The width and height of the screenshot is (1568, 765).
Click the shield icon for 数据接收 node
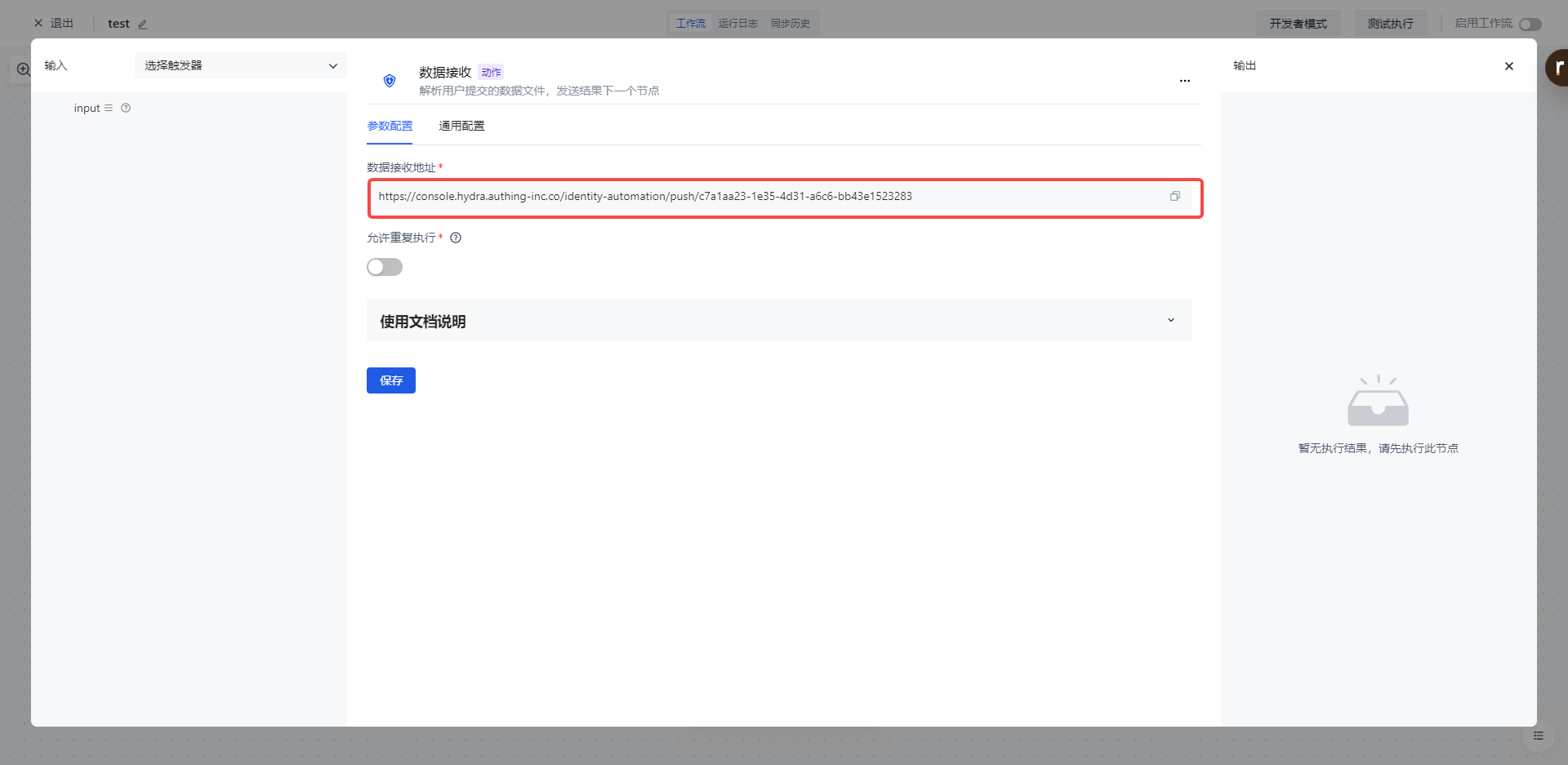pos(390,81)
